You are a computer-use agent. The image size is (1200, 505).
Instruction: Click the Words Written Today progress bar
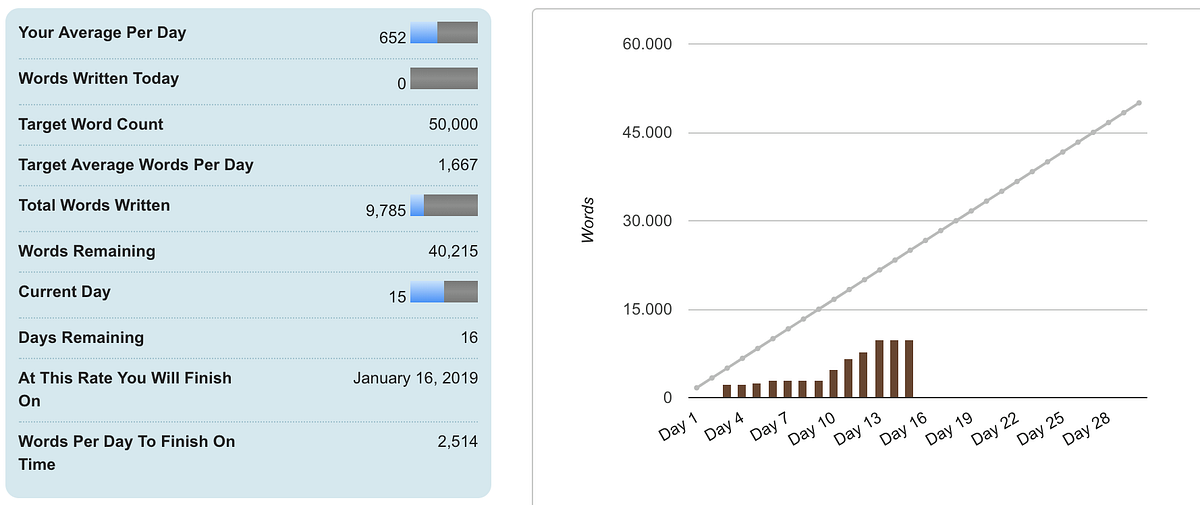click(444, 78)
